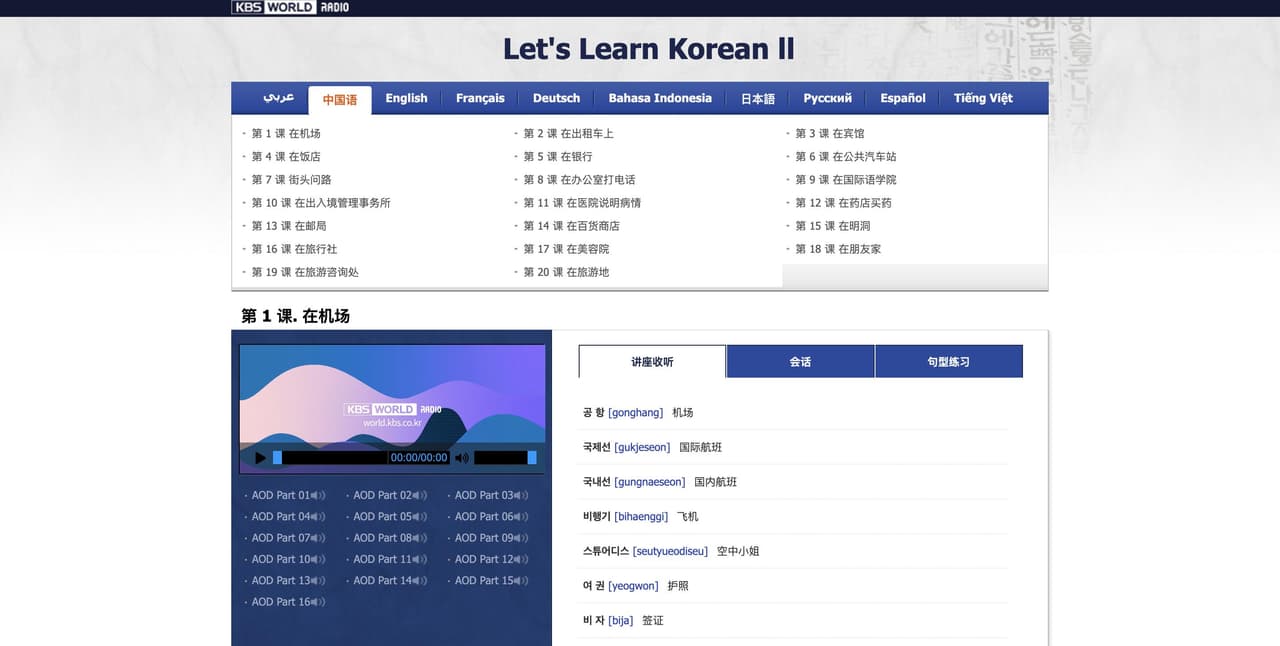Click the audio player wave artwork
Viewport: 1280px width, 646px height.
(392, 394)
